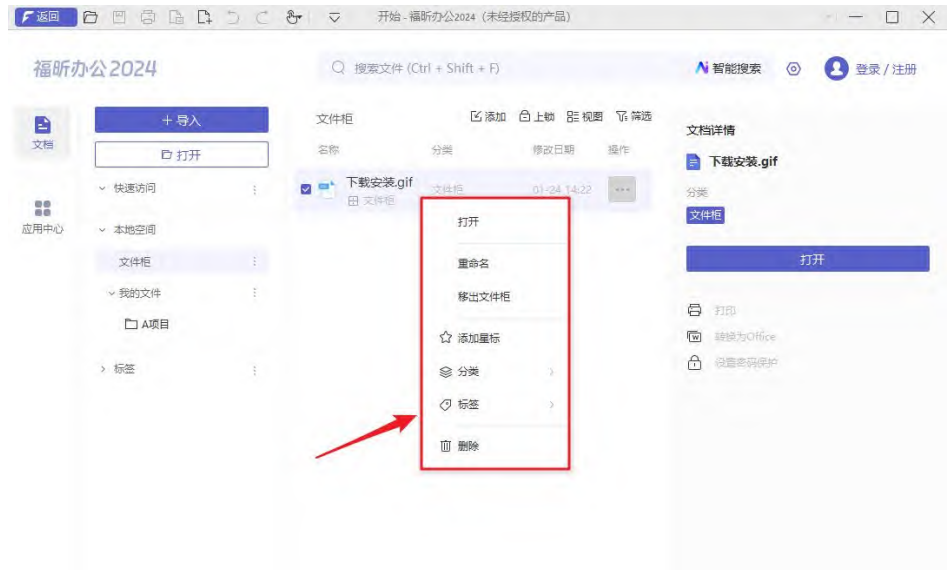Click 转换为Office in document details
This screenshot has height=576, width=952.
point(744,336)
